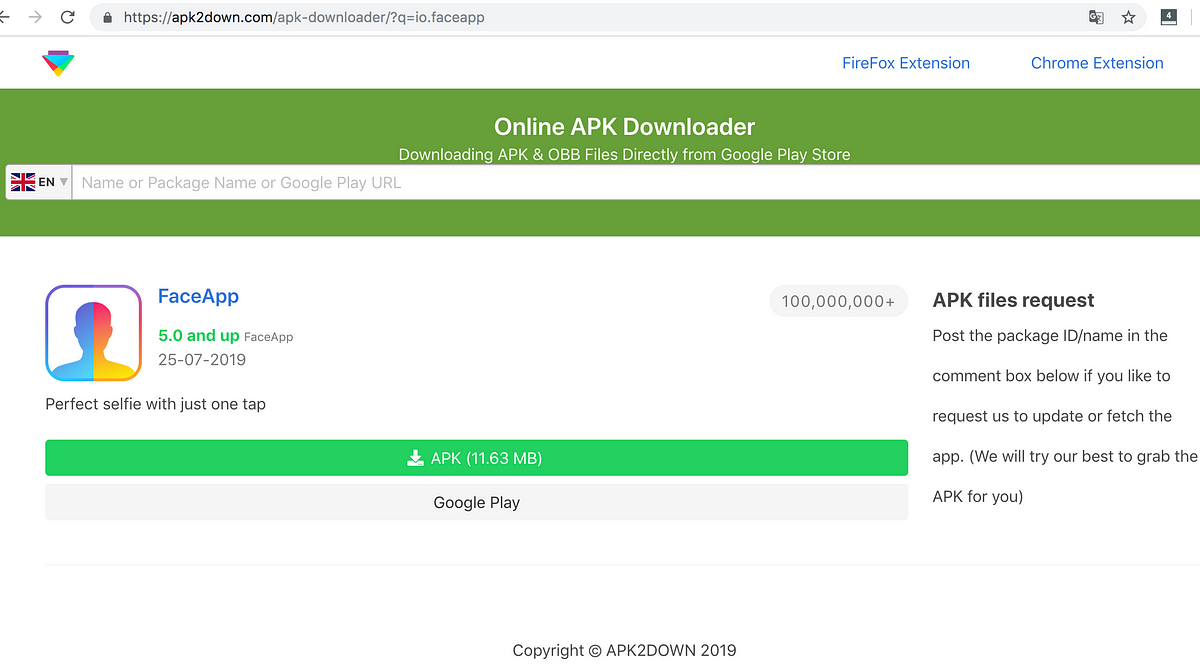Click the UK flag icon
Screen dimensions: 1200x667
pos(23,182)
